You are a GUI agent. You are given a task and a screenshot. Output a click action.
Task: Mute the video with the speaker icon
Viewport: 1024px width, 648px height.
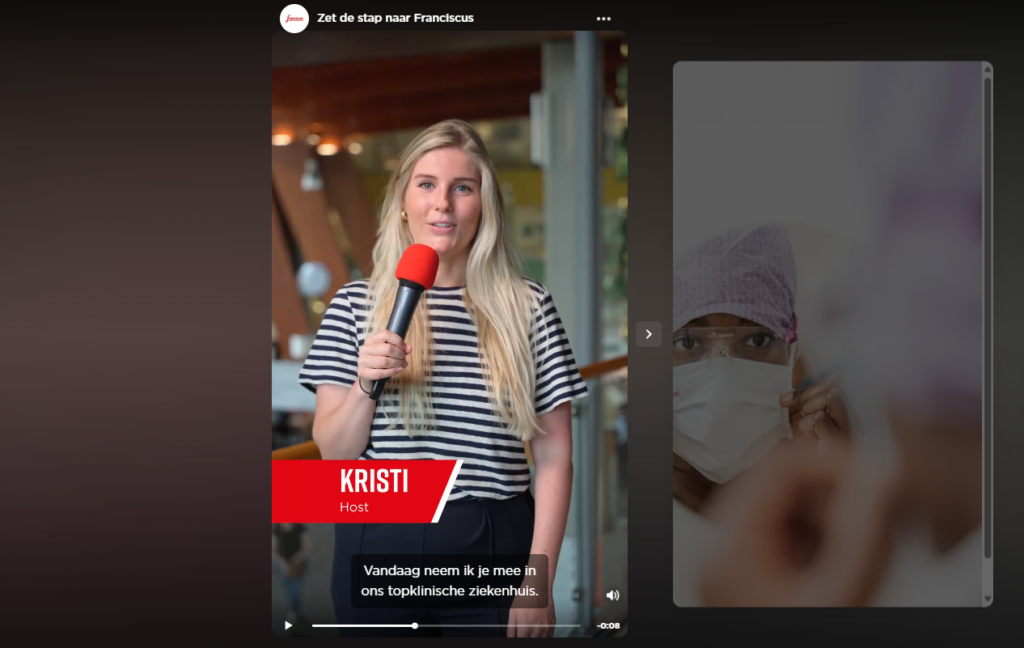point(612,595)
